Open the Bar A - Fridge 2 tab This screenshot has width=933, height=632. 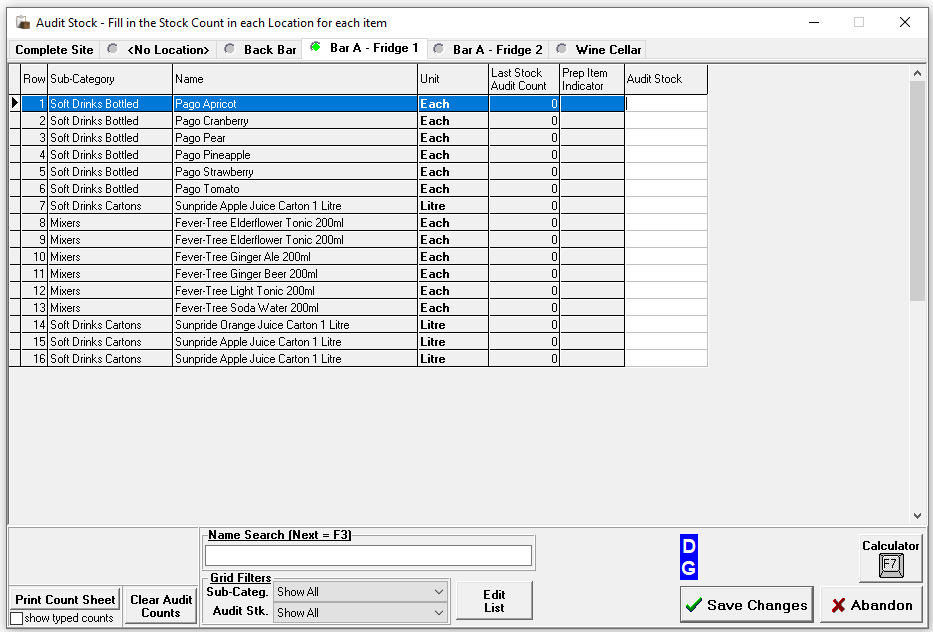click(x=497, y=50)
